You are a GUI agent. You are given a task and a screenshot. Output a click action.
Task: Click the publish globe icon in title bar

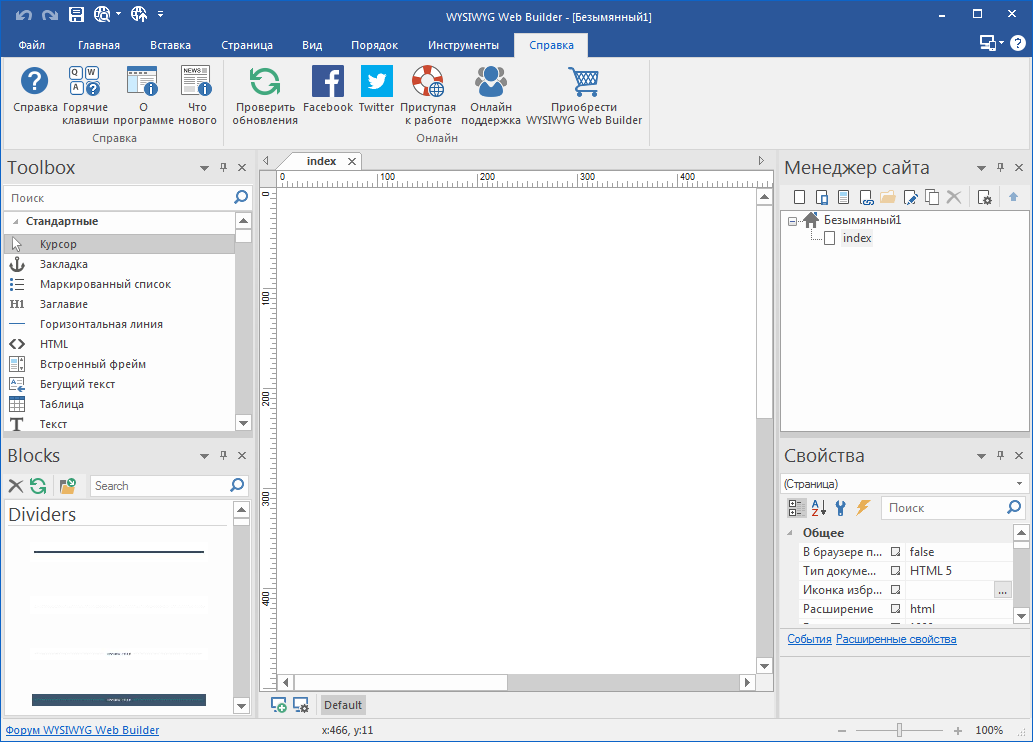click(x=139, y=14)
